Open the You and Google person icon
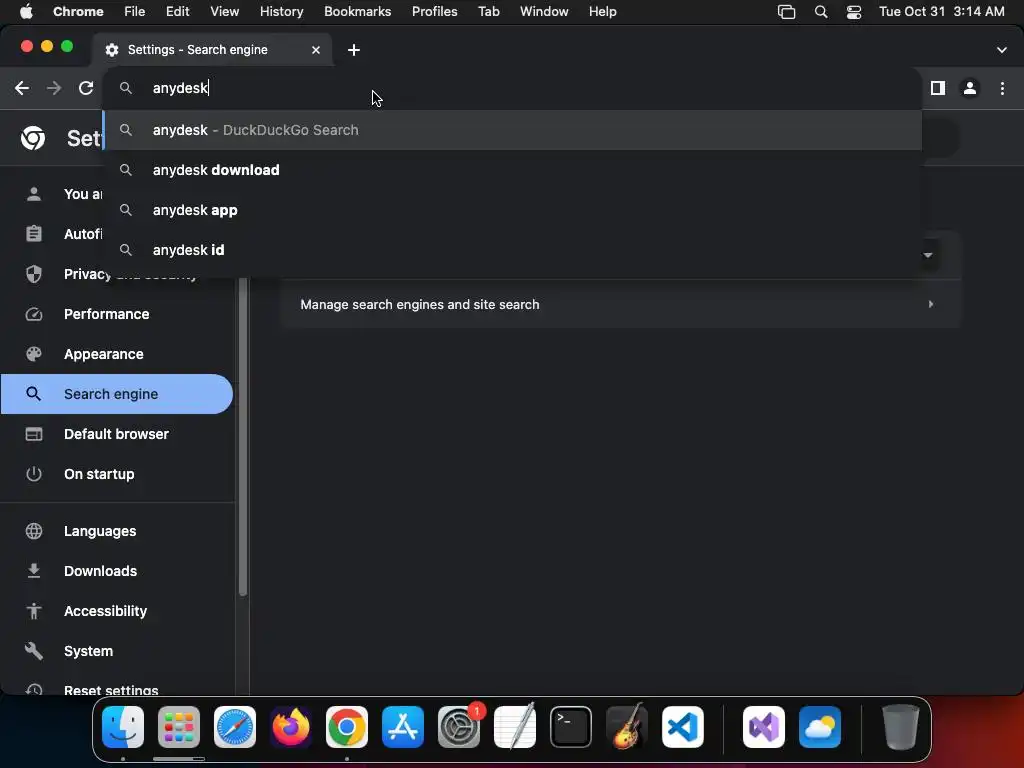 click(x=34, y=194)
